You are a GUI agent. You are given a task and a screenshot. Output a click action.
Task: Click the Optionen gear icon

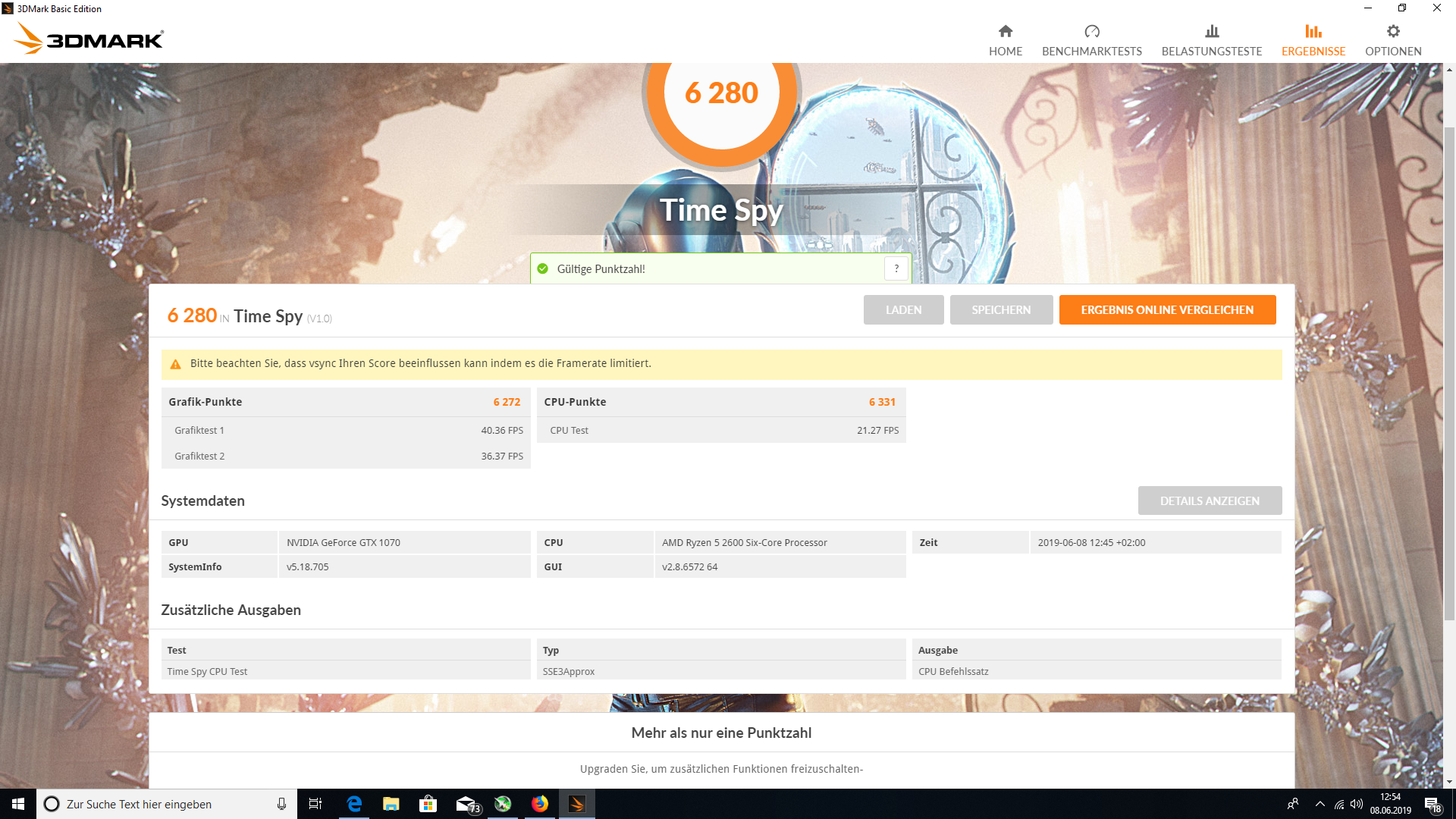click(1393, 31)
